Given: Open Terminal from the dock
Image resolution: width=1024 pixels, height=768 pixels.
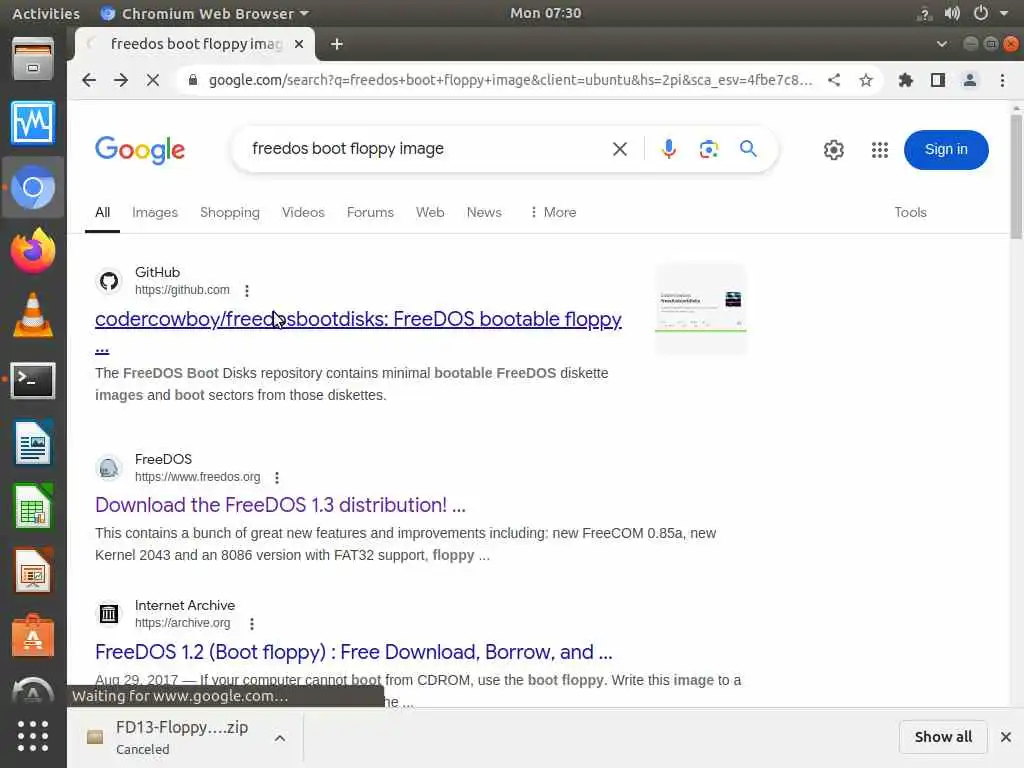Looking at the screenshot, I should pyautogui.click(x=33, y=380).
